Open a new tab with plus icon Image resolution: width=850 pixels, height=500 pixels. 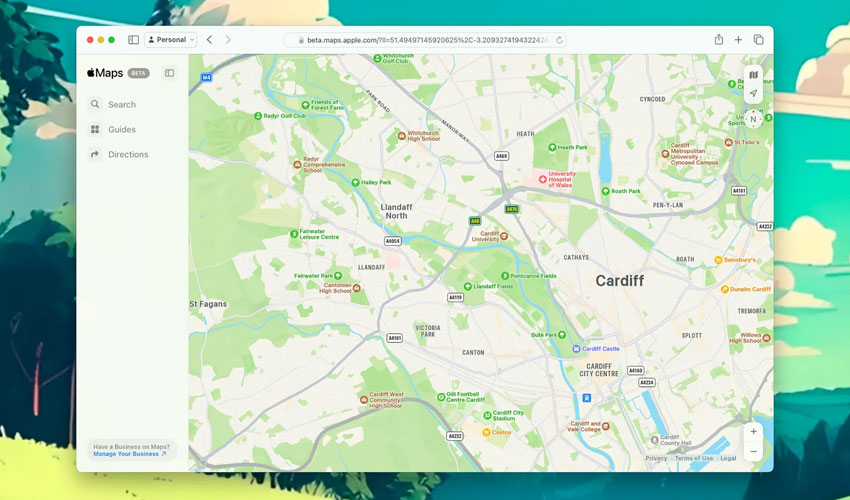tap(738, 40)
